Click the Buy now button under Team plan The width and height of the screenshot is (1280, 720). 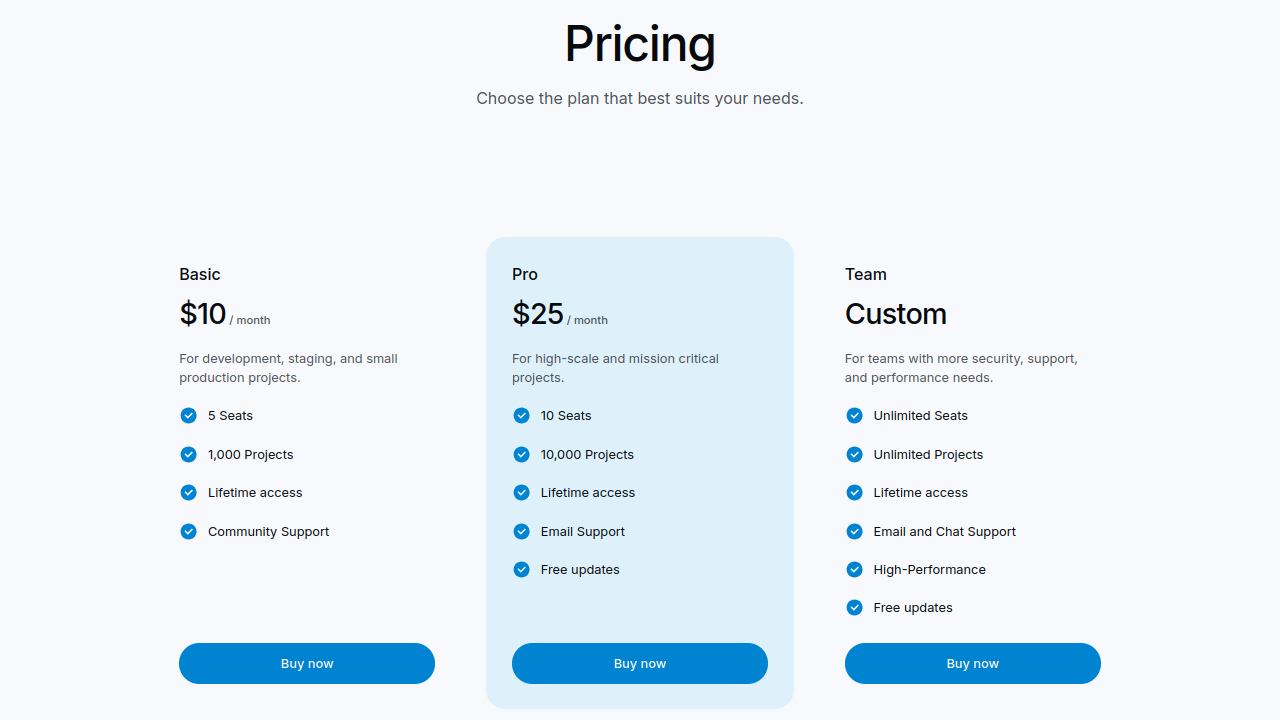click(973, 663)
